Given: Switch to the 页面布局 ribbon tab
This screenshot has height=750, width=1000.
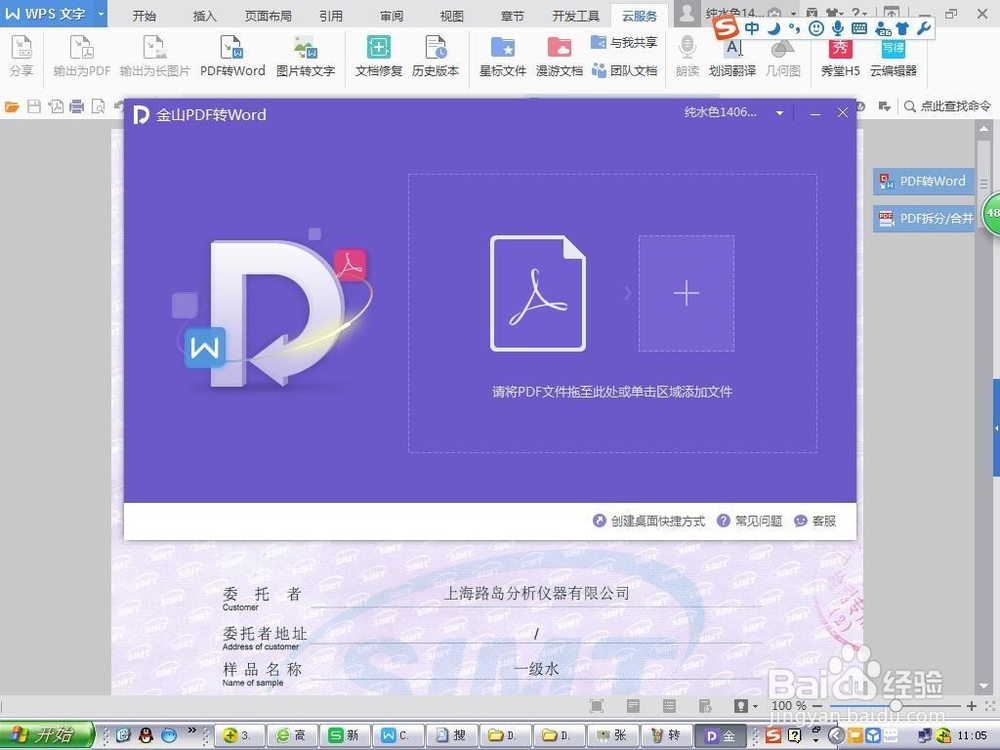Looking at the screenshot, I should point(268,15).
